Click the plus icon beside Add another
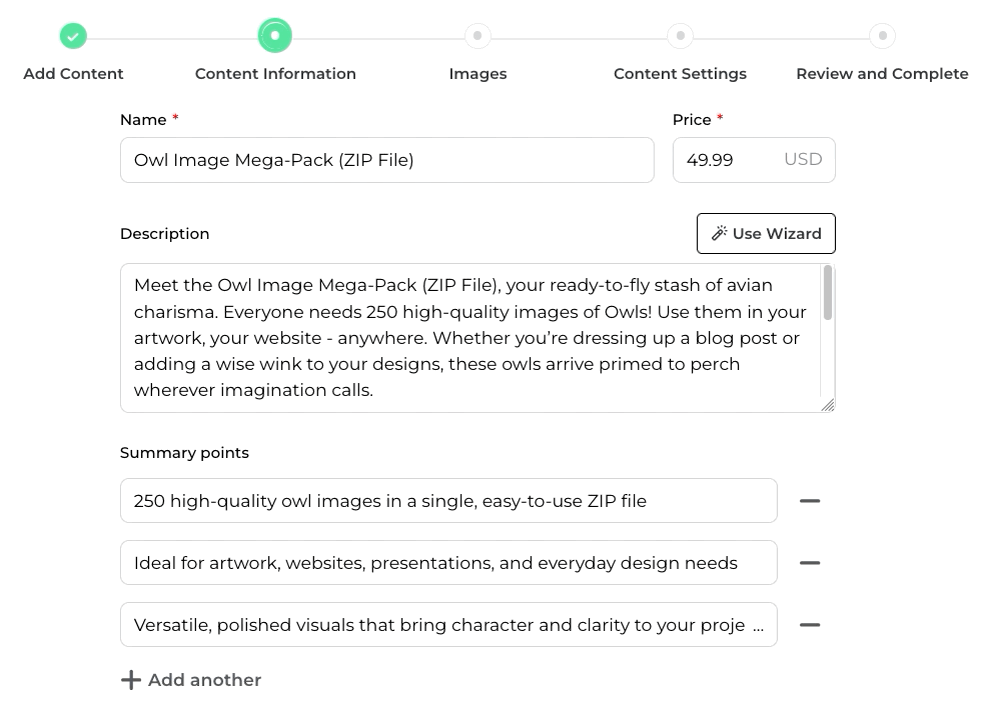This screenshot has width=1001, height=723. [131, 680]
